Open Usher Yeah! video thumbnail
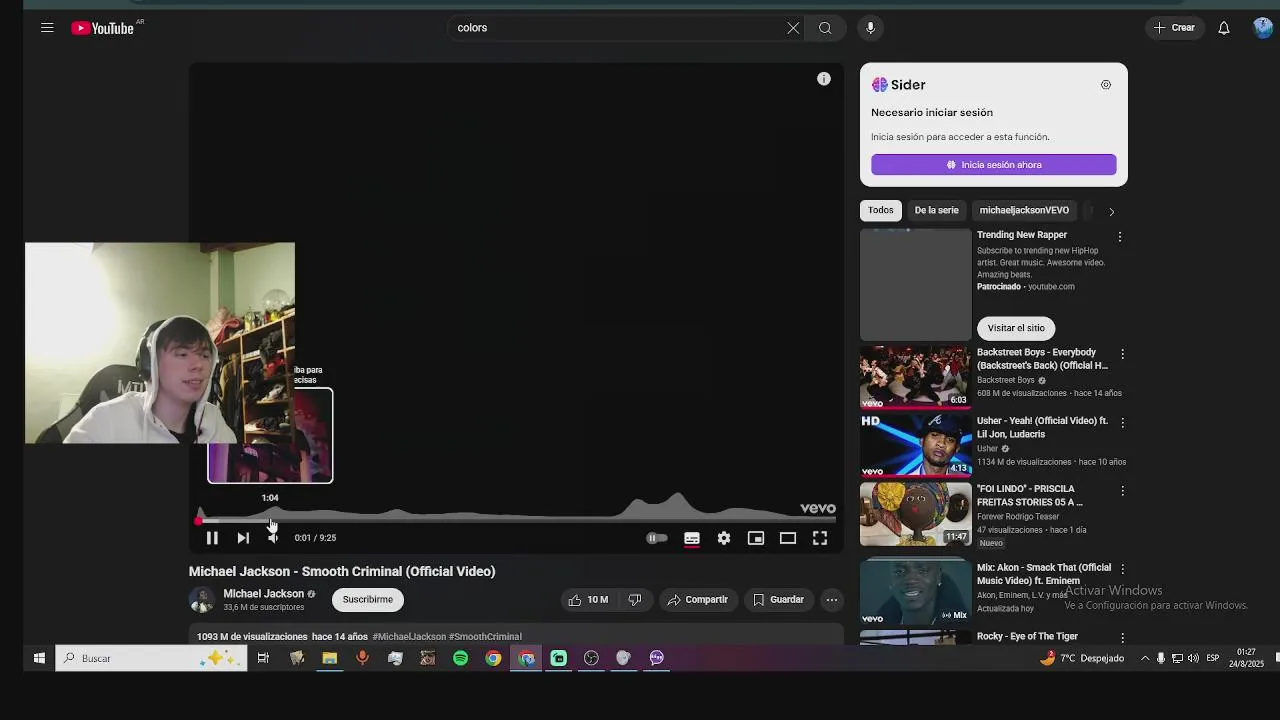The width and height of the screenshot is (1280, 720). 915,445
